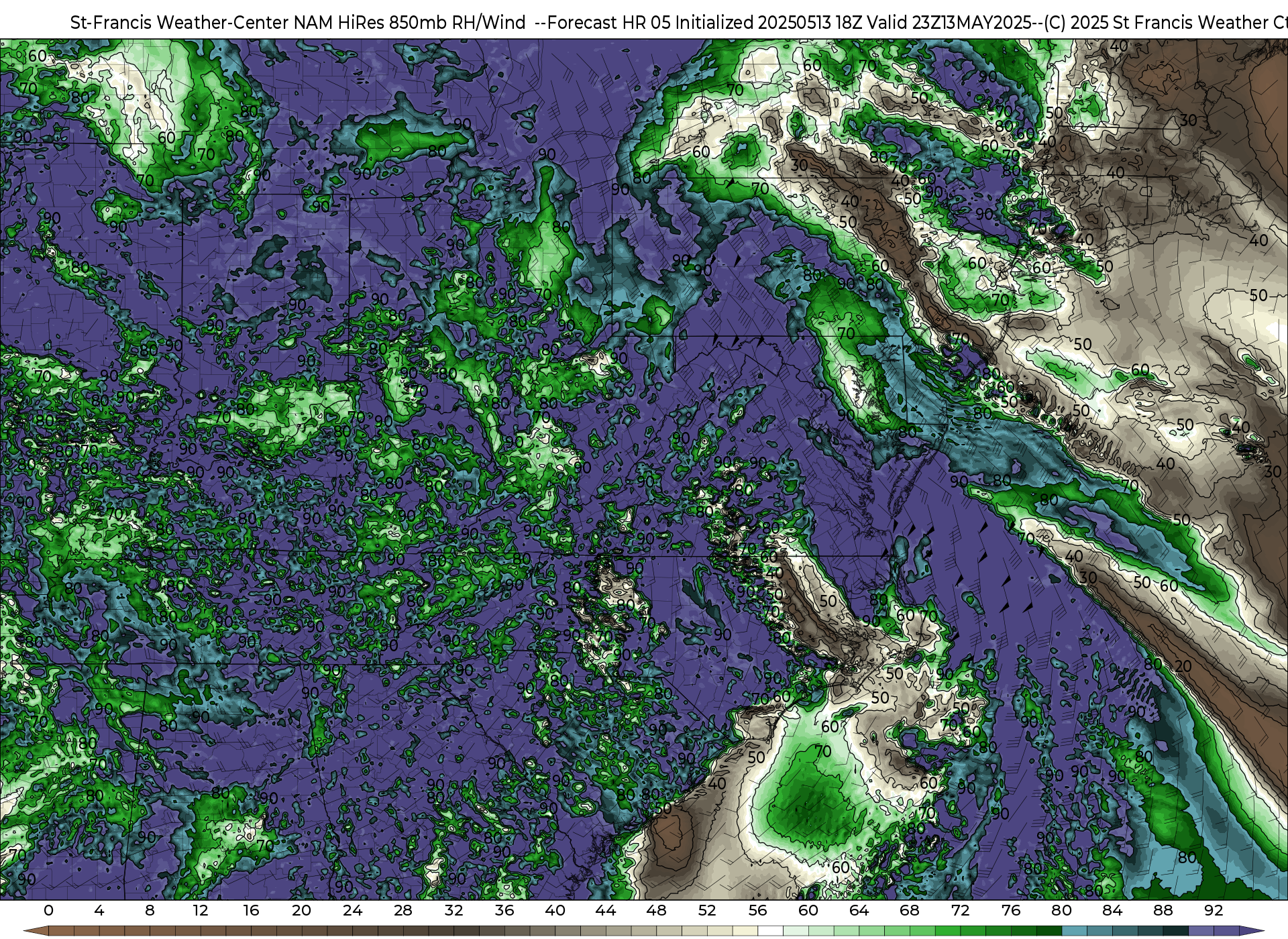Viewport: 1288px width, 939px height.
Task: Click the legend tick label 4
Action: click(99, 911)
